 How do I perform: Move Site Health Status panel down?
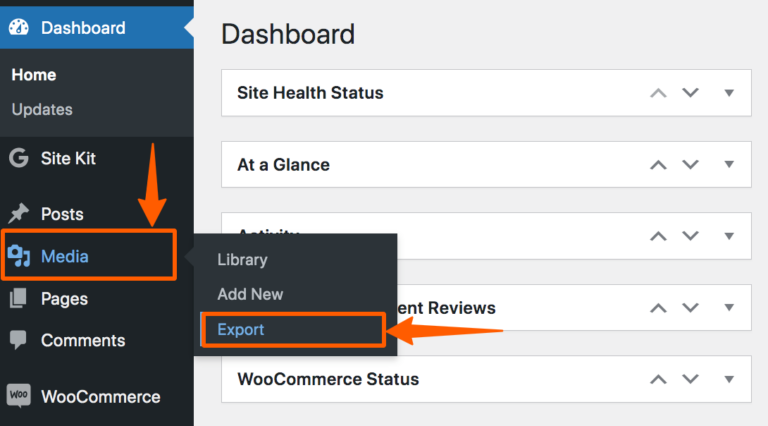(690, 93)
